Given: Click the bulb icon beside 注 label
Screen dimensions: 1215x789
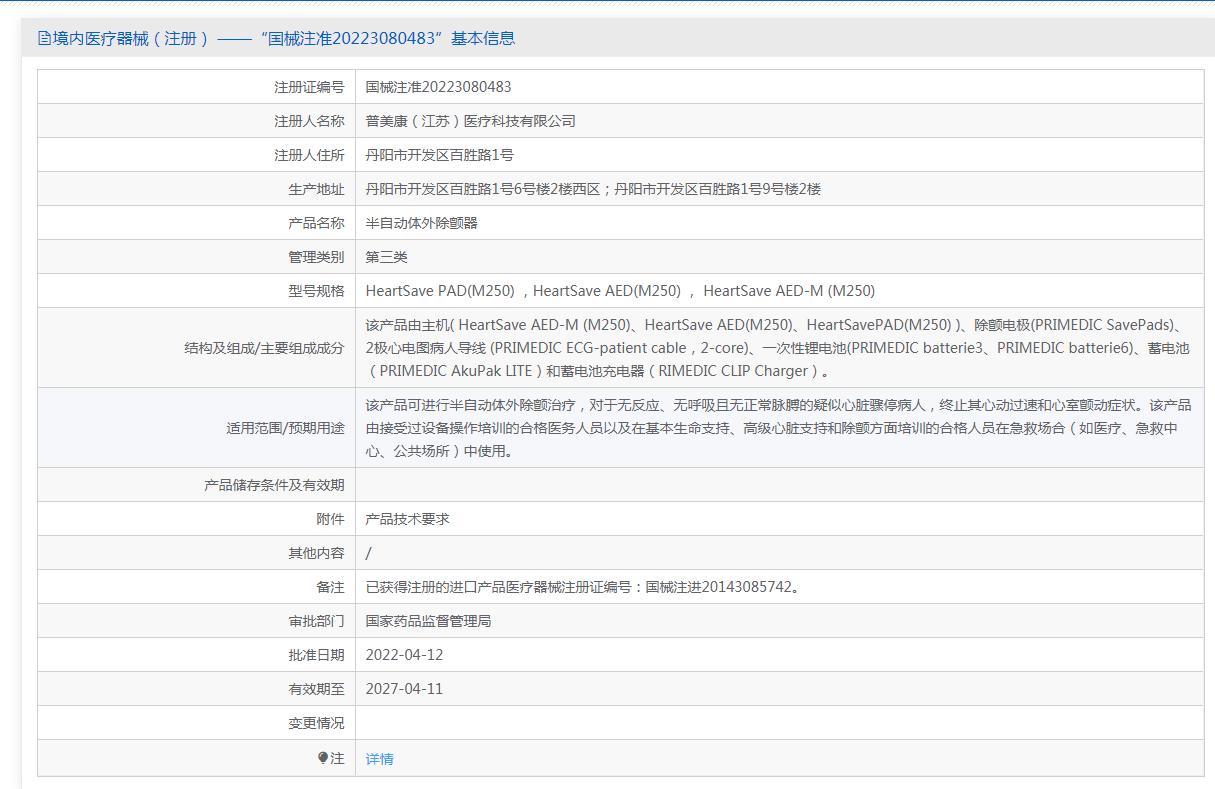Looking at the screenshot, I should coord(323,758).
